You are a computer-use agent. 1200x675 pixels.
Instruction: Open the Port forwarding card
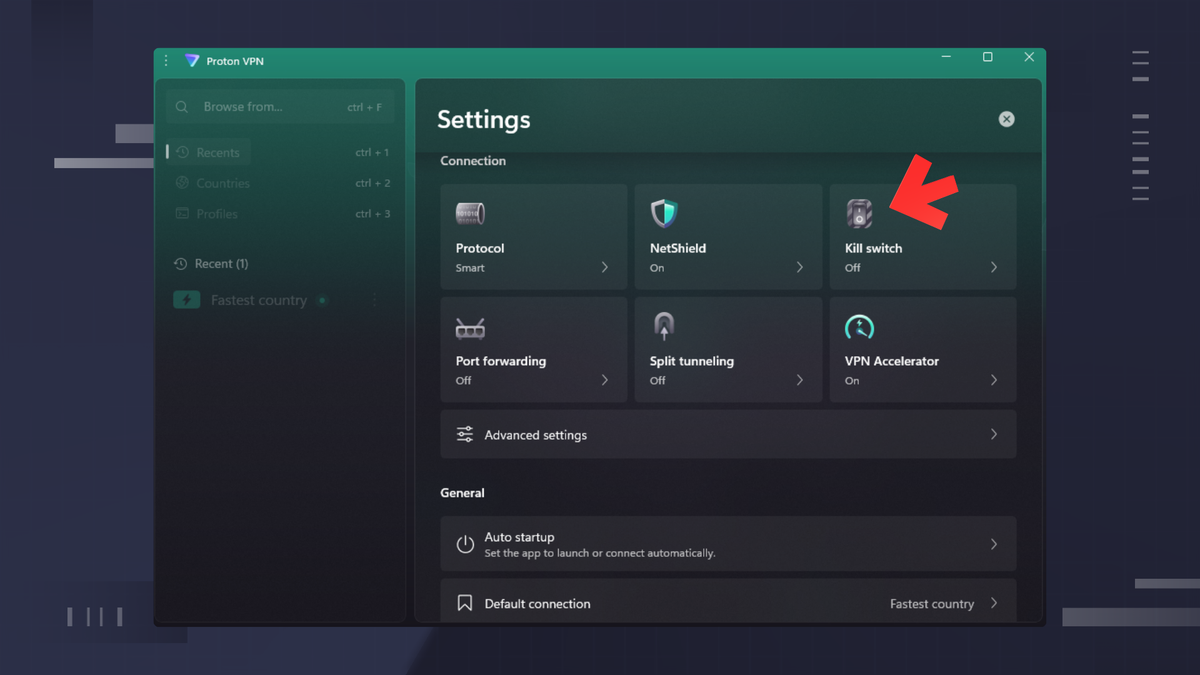tap(534, 350)
